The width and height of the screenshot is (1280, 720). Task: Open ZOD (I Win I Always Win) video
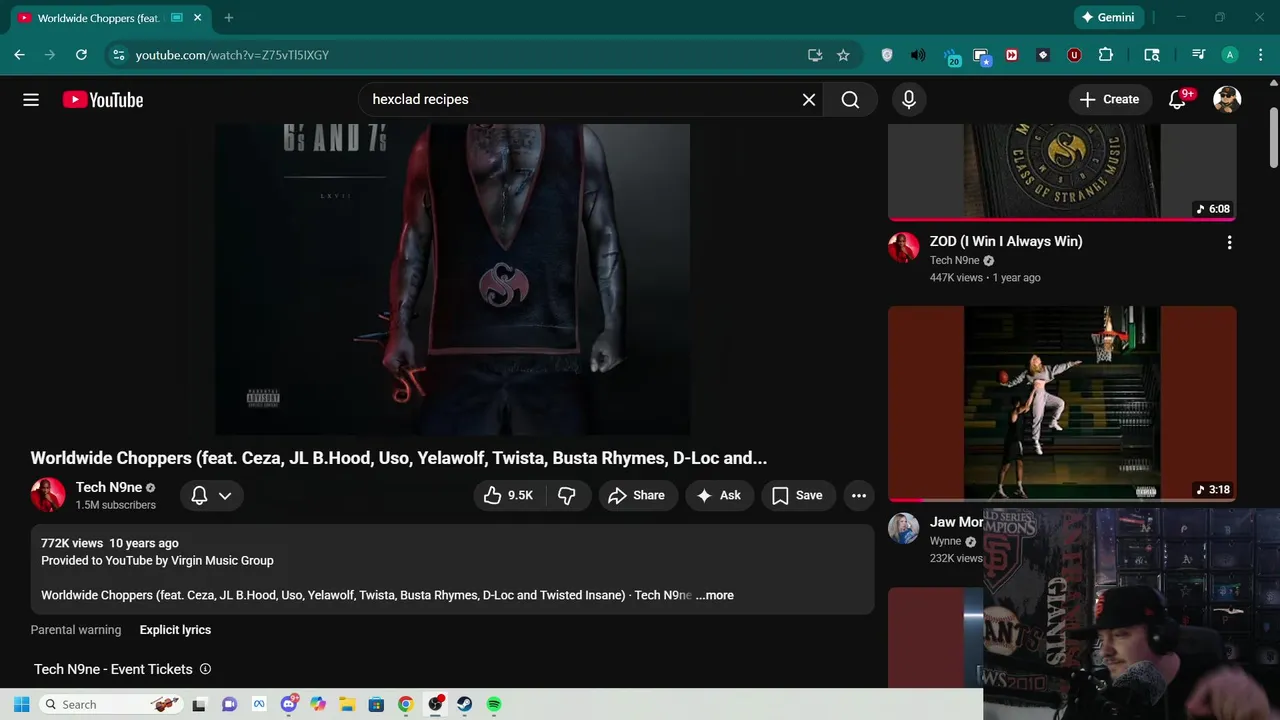[x=1006, y=241]
